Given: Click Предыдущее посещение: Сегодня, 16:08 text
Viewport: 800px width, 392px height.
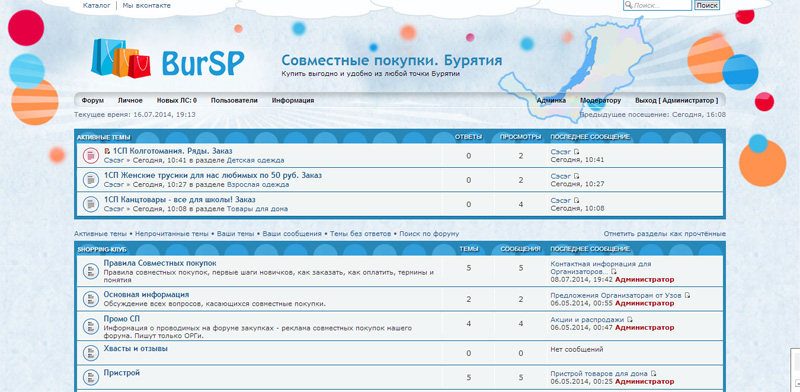Looking at the screenshot, I should pos(653,115).
